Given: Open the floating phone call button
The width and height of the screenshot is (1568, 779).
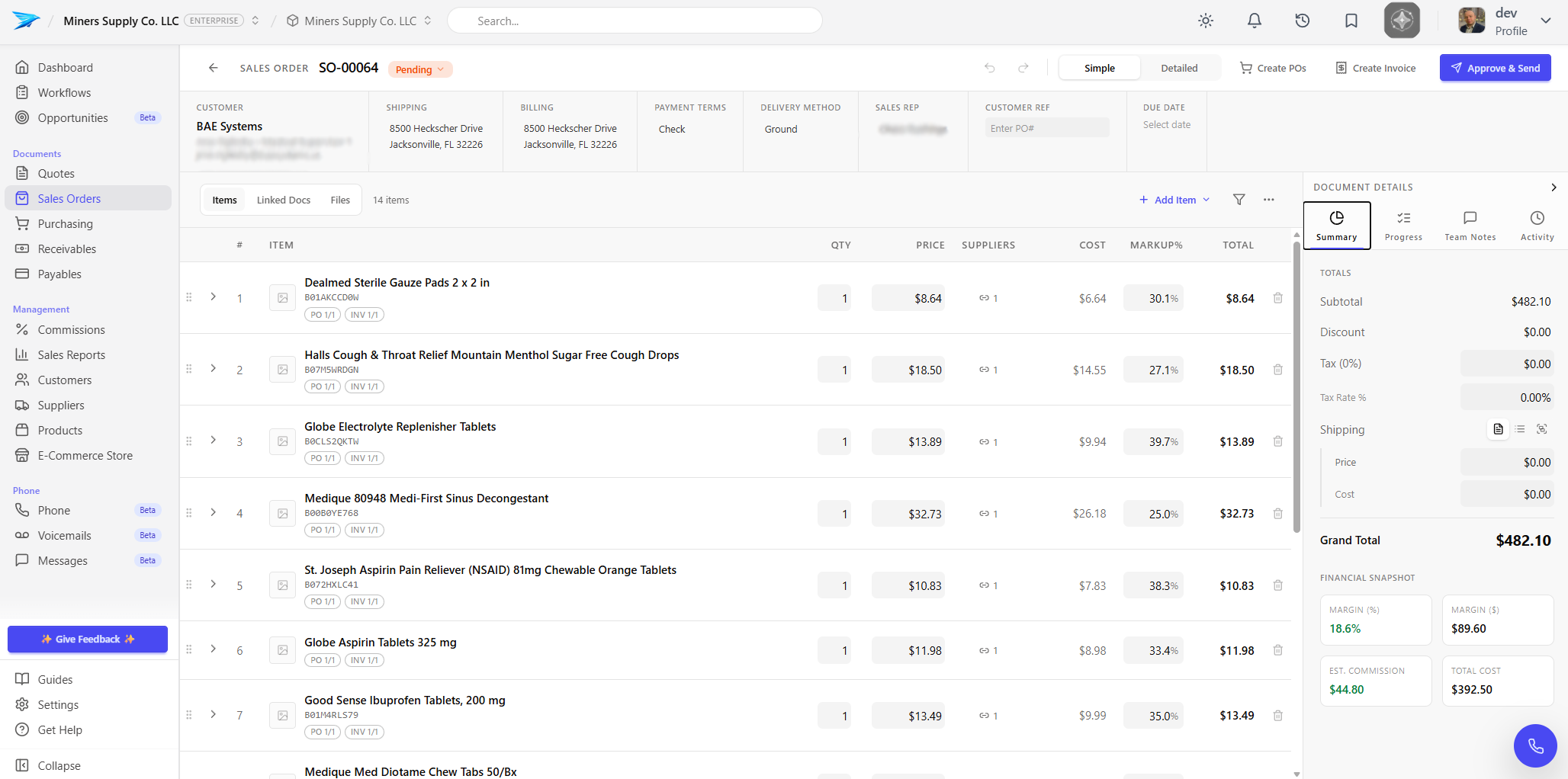Looking at the screenshot, I should [x=1535, y=745].
